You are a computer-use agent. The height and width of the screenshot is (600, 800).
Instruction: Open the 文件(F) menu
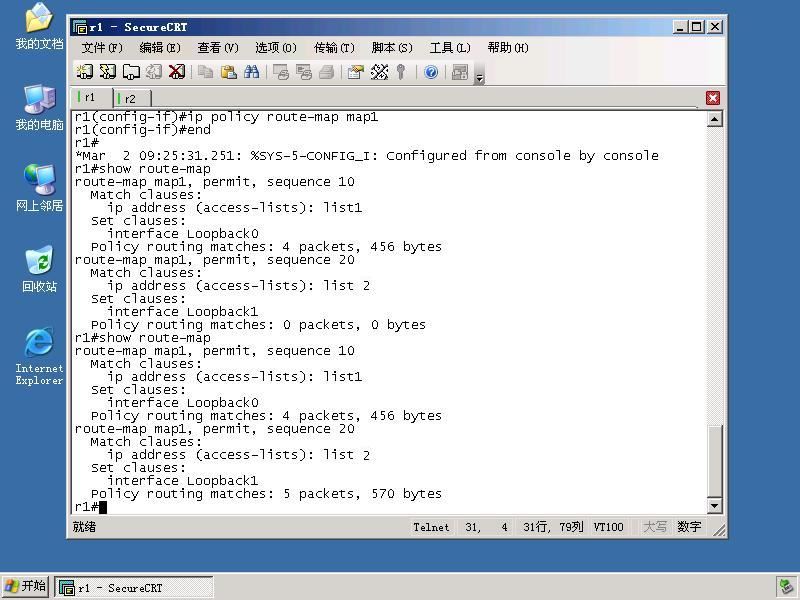tap(102, 48)
